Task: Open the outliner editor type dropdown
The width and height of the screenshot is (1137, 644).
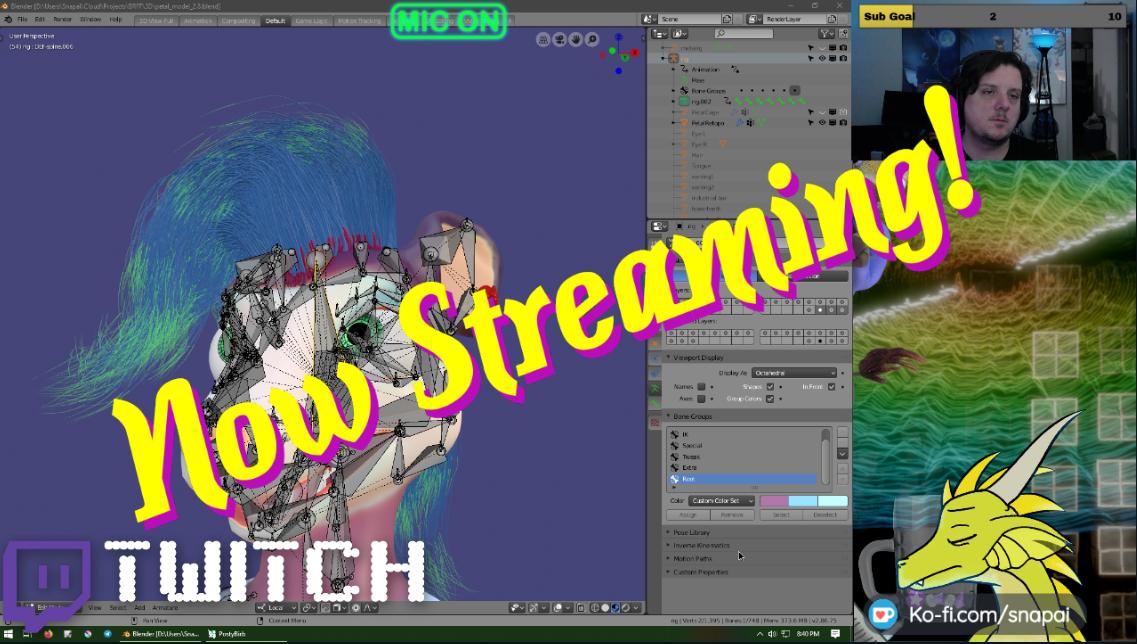Action: tap(659, 33)
